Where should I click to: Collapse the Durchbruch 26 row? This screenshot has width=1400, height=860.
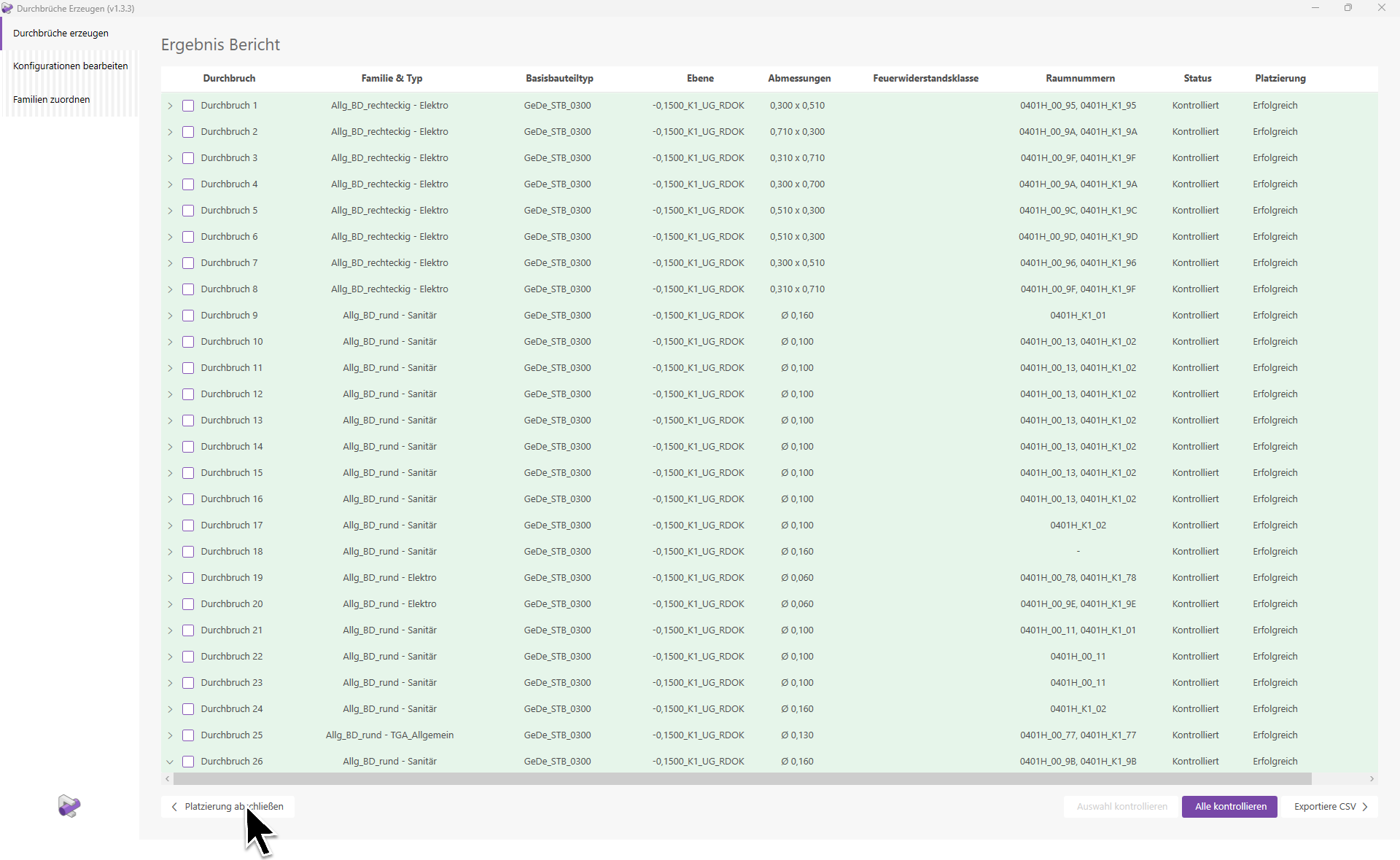pyautogui.click(x=170, y=762)
